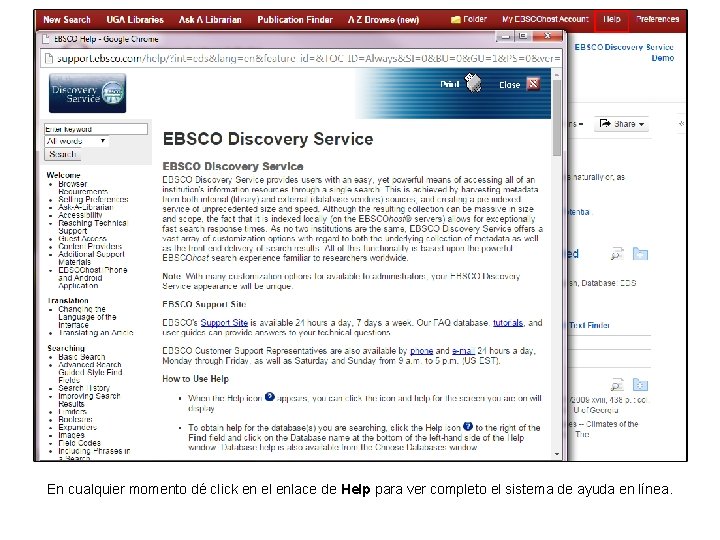Open EBSCOhost iPhone and Android Application topic
Screen dimensions: 720x540
tap(93, 278)
